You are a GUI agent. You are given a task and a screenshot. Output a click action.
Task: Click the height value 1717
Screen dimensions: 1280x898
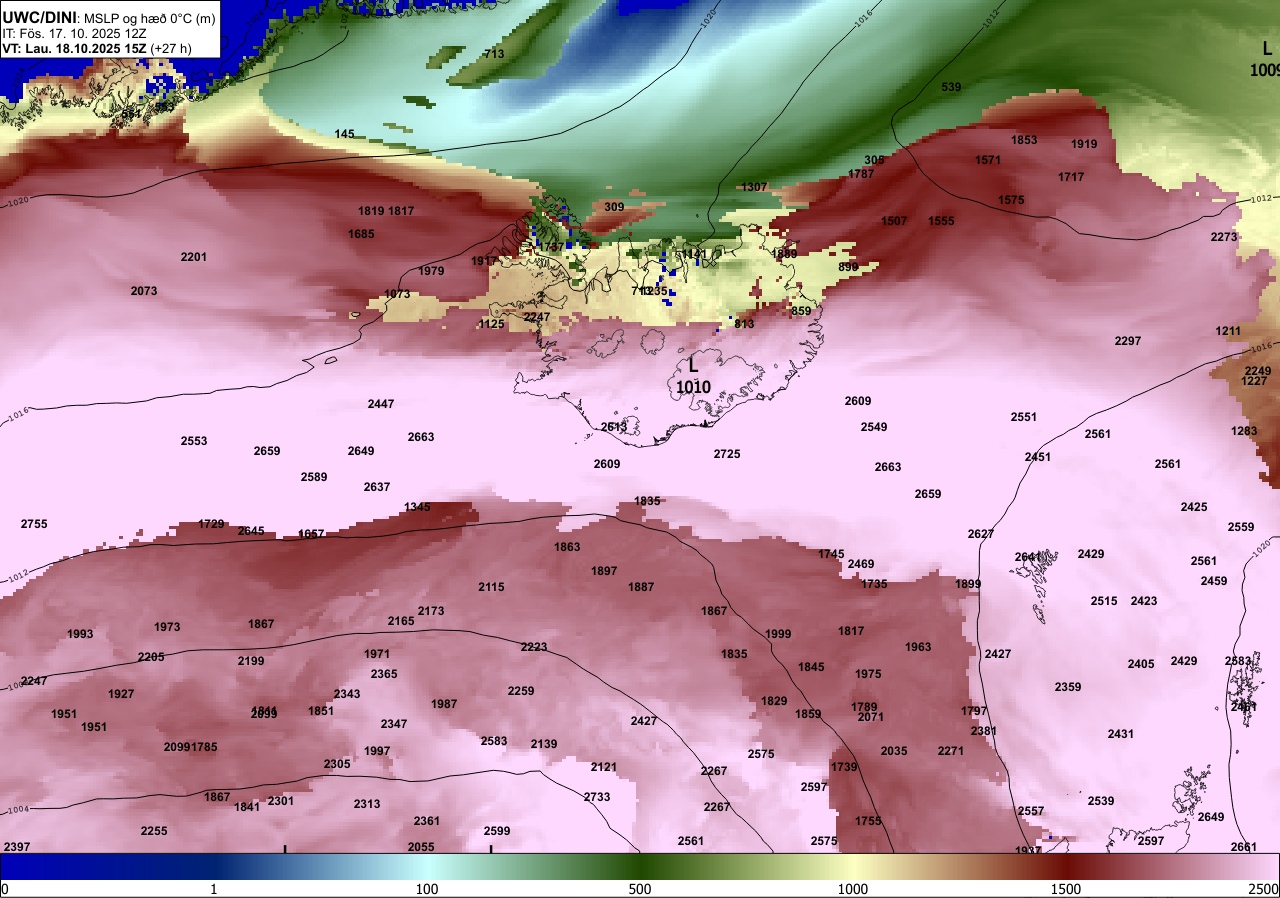pos(1071,177)
